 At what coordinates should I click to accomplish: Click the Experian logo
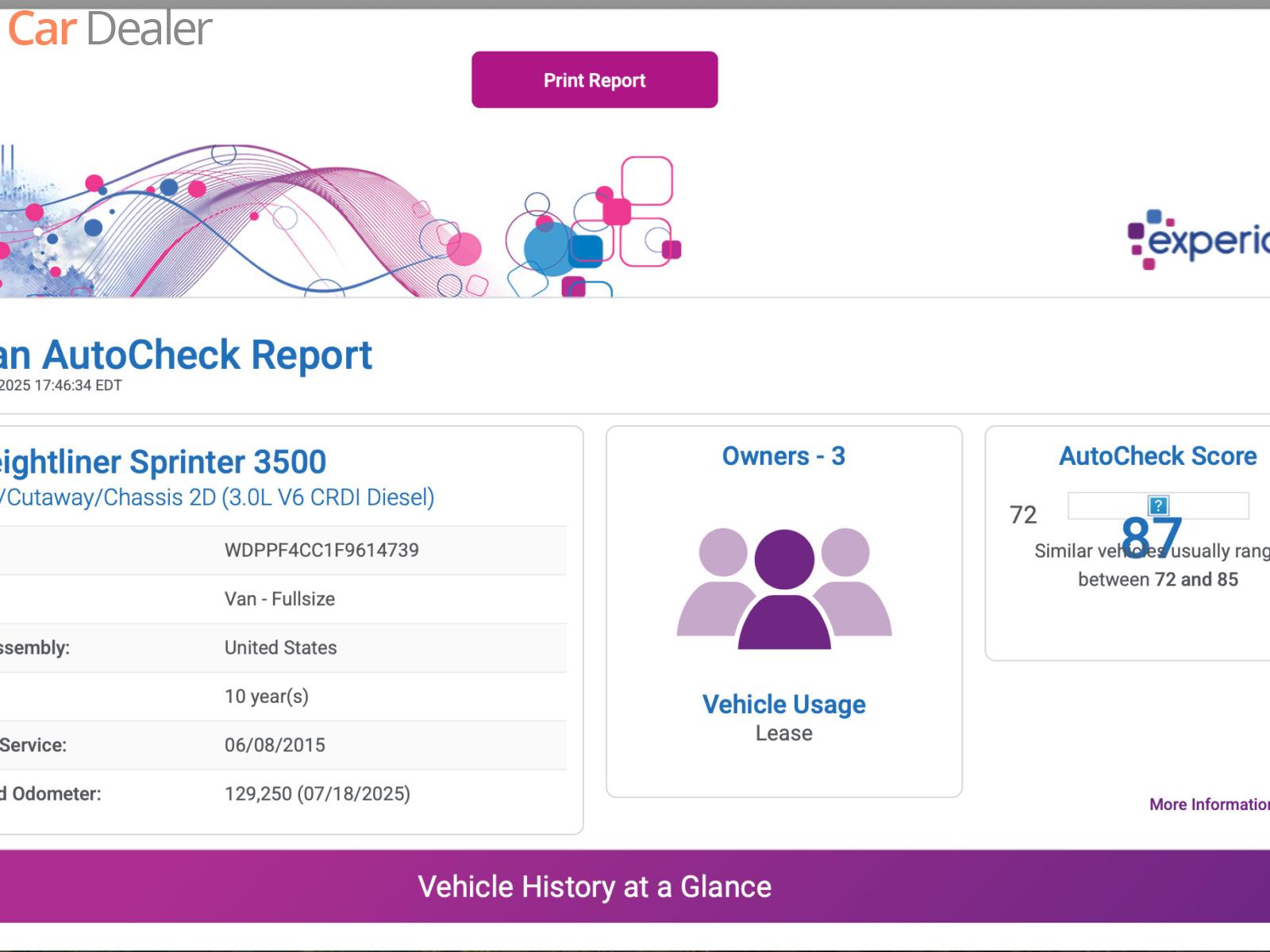pyautogui.click(x=1199, y=238)
